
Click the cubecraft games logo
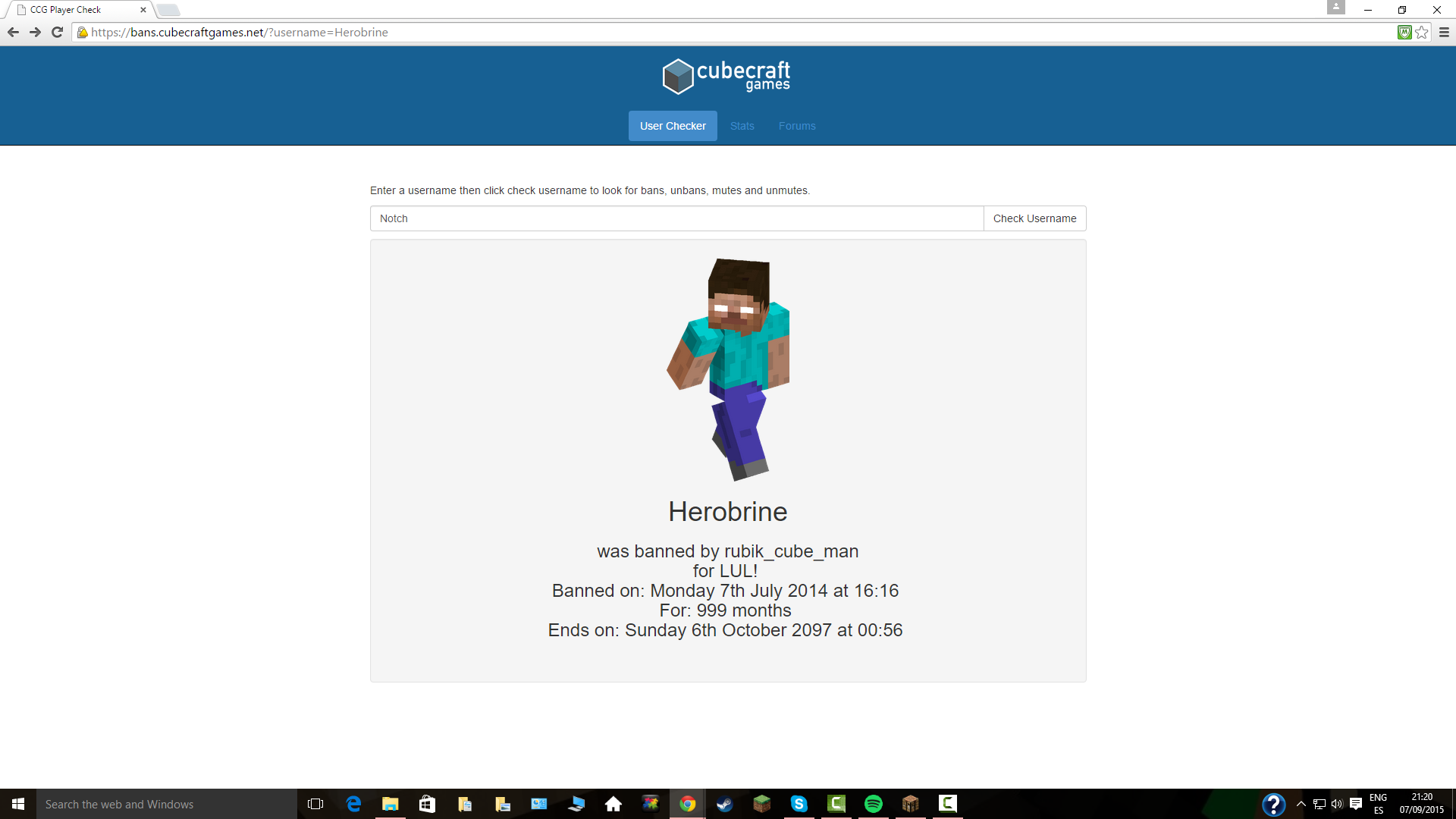(x=726, y=77)
